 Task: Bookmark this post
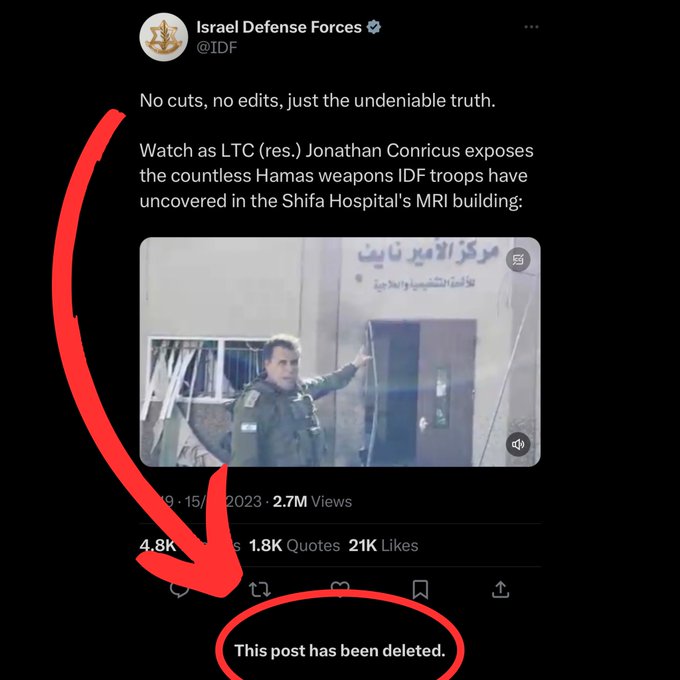tap(420, 589)
